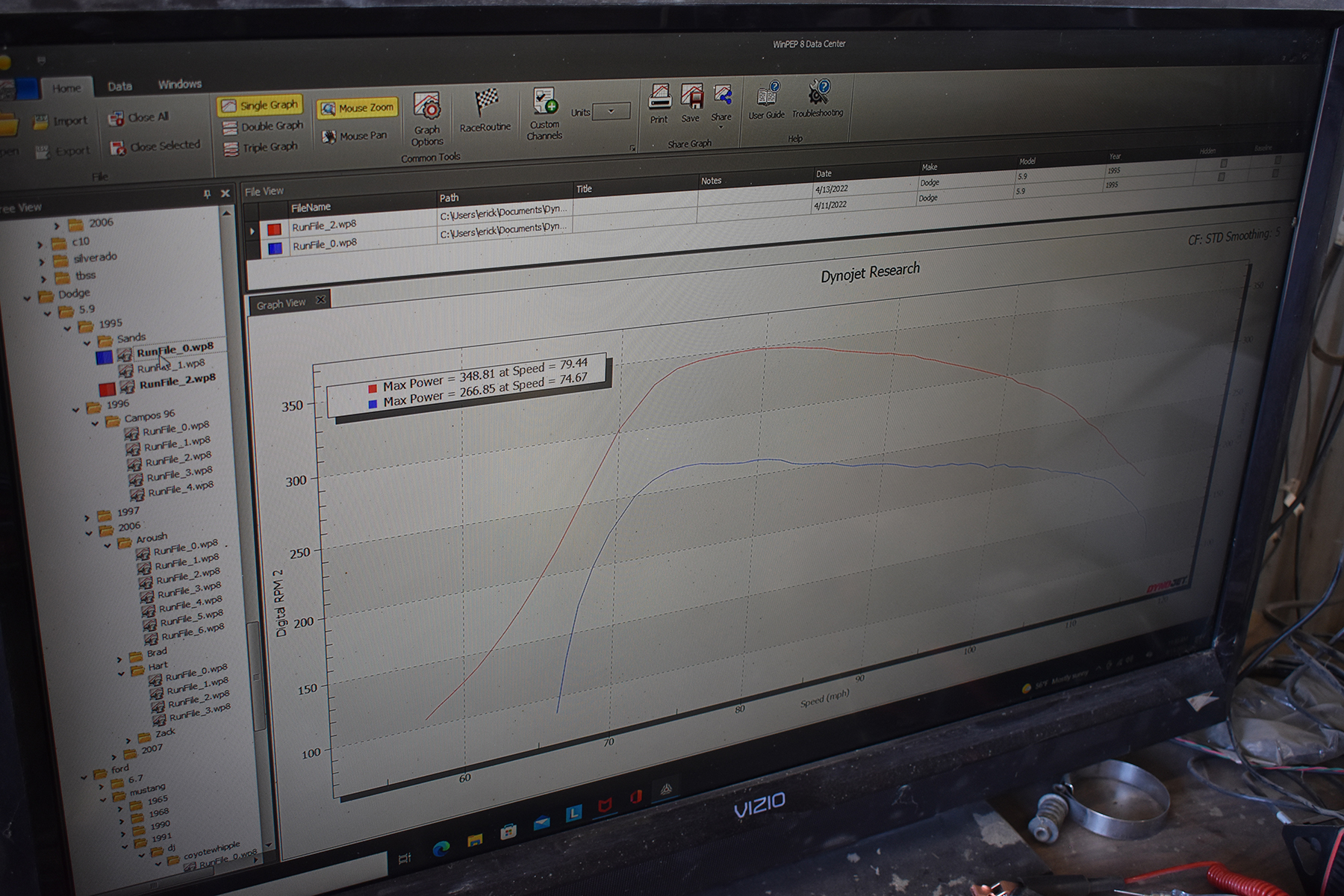Image resolution: width=1344 pixels, height=896 pixels.
Task: Select RunFile_1.wp8 under Sands folder
Action: [170, 366]
